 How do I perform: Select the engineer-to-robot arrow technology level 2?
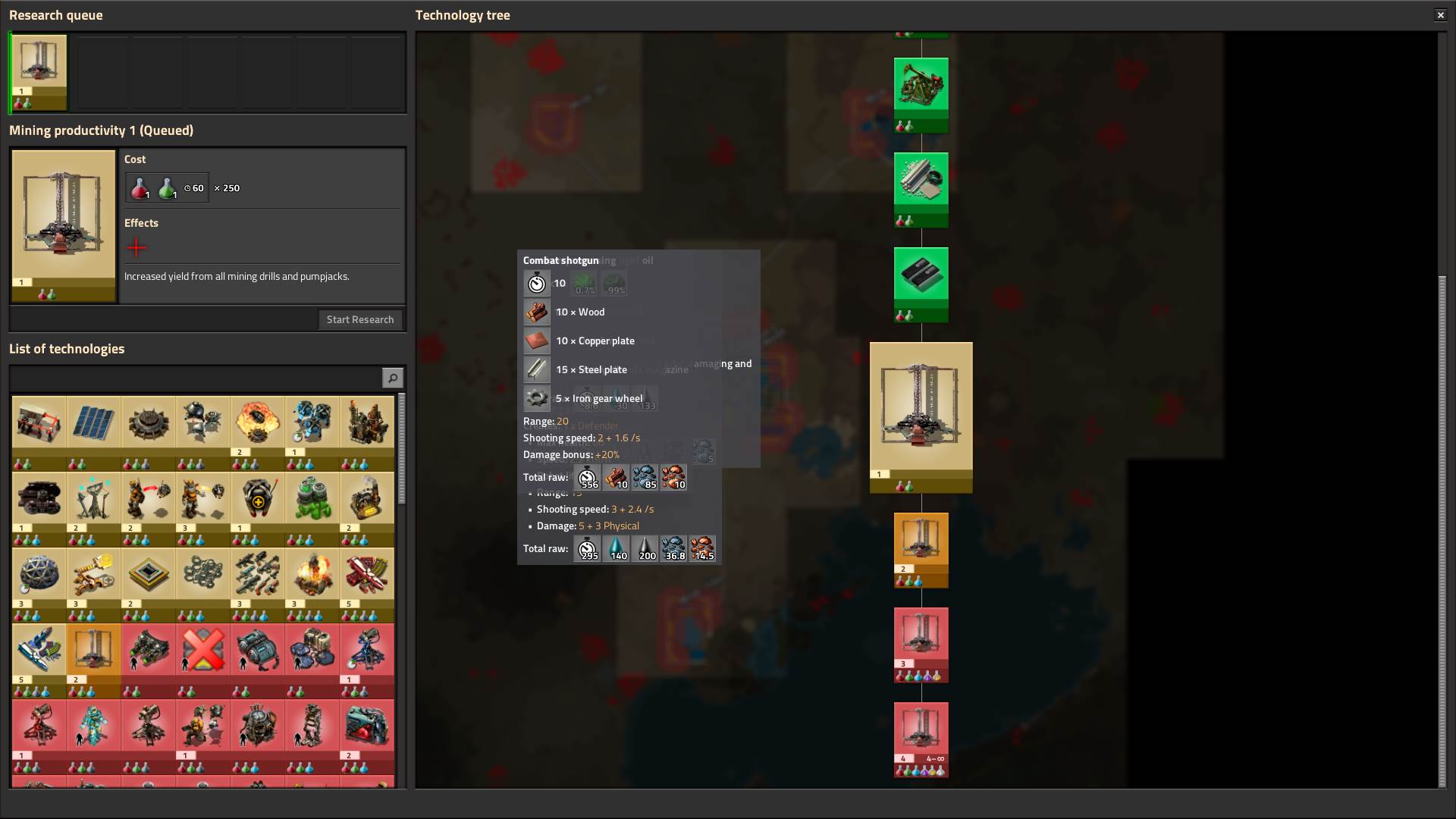point(149,508)
